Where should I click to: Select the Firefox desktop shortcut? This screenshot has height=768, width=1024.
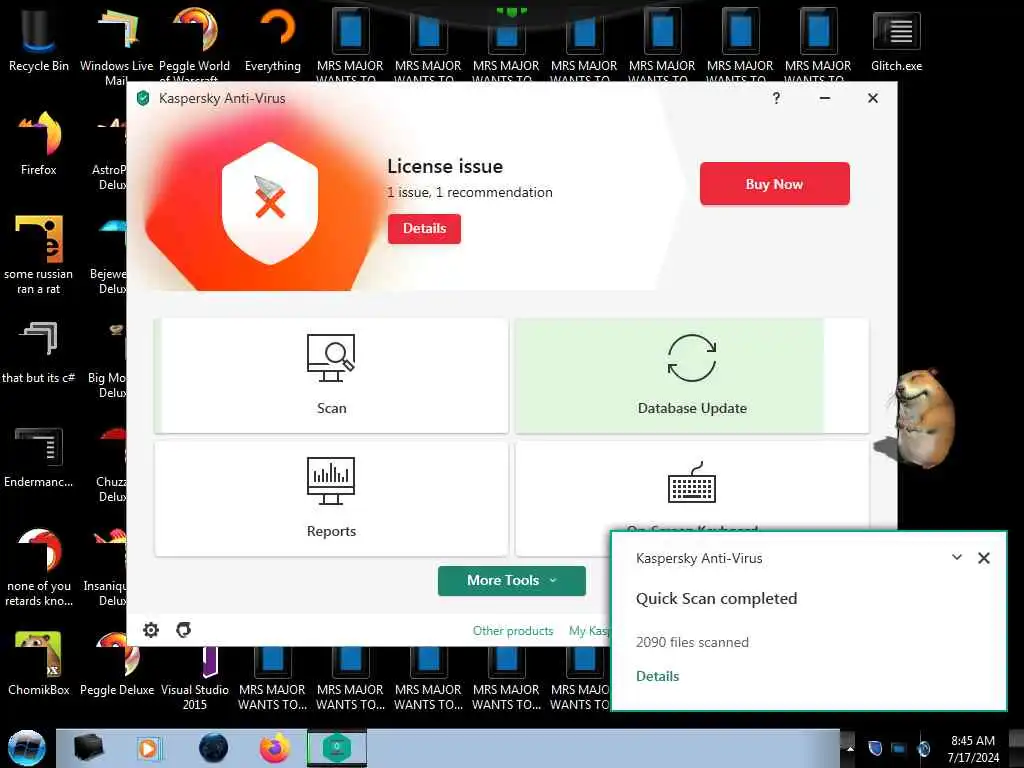tap(39, 144)
